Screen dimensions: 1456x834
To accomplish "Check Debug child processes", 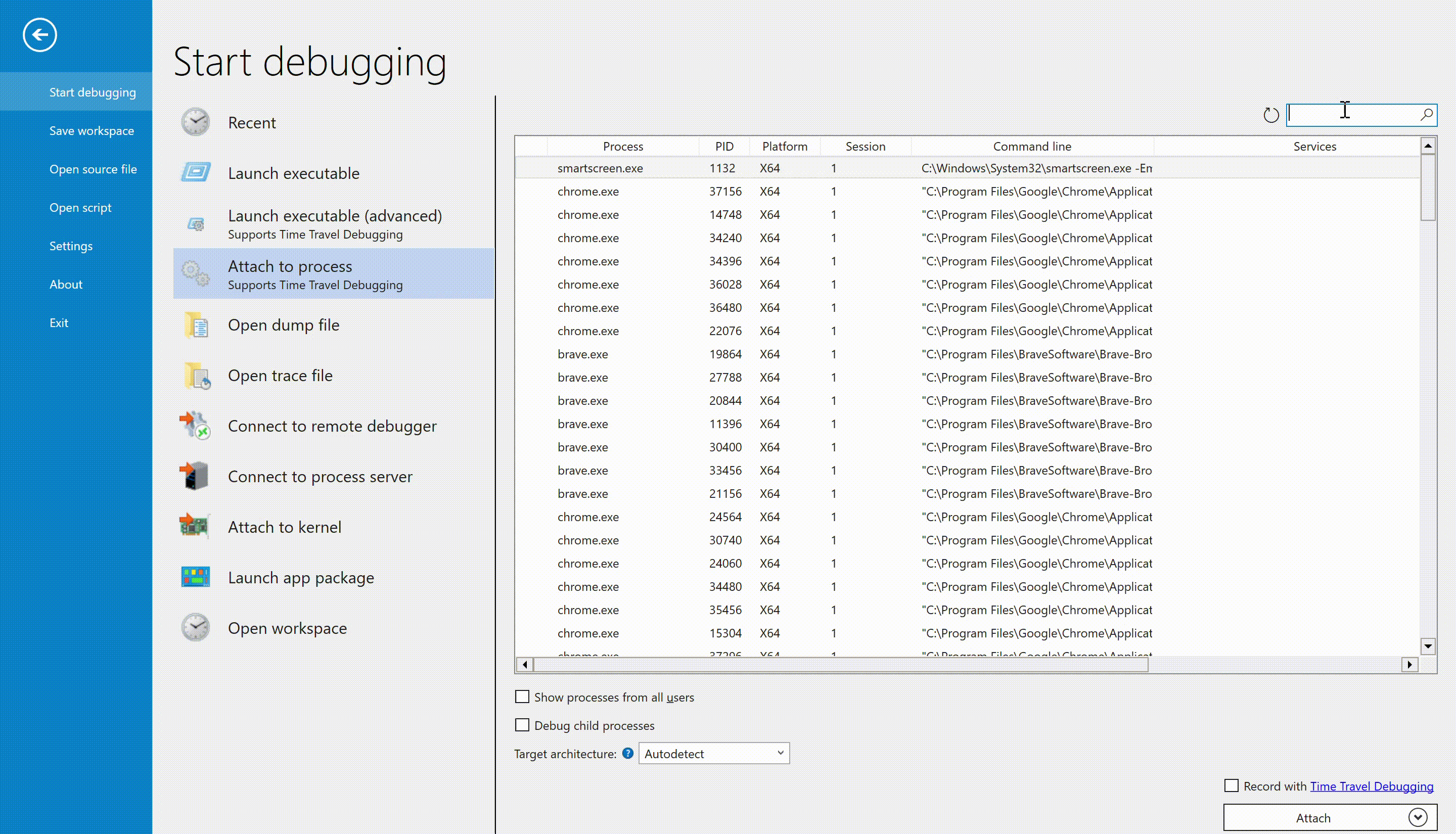I will pos(522,725).
